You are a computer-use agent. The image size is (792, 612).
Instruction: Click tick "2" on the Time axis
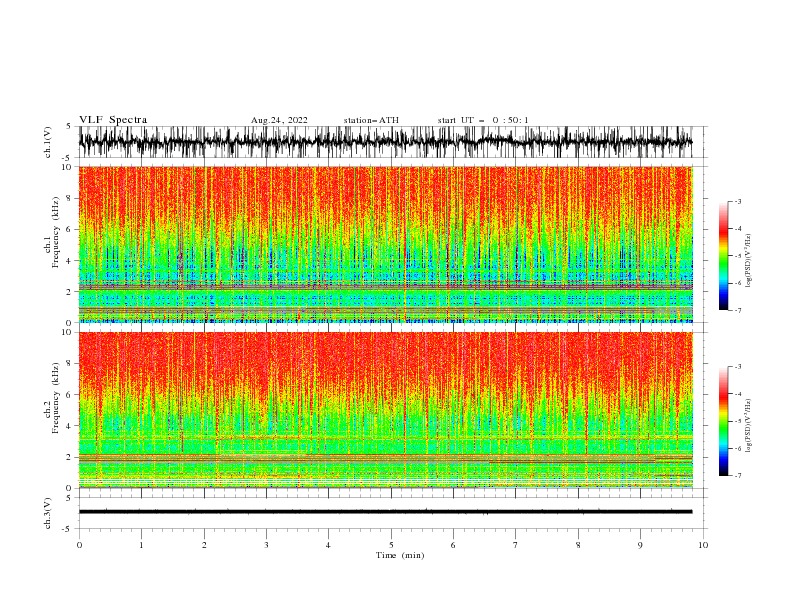[x=204, y=545]
